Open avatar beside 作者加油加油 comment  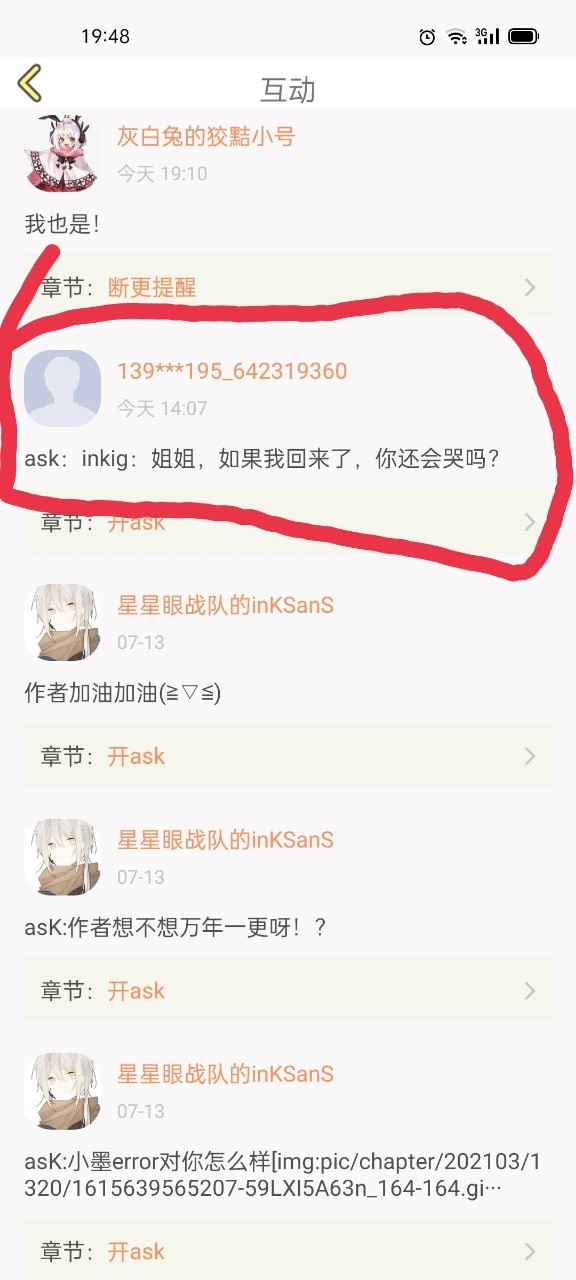click(62, 623)
